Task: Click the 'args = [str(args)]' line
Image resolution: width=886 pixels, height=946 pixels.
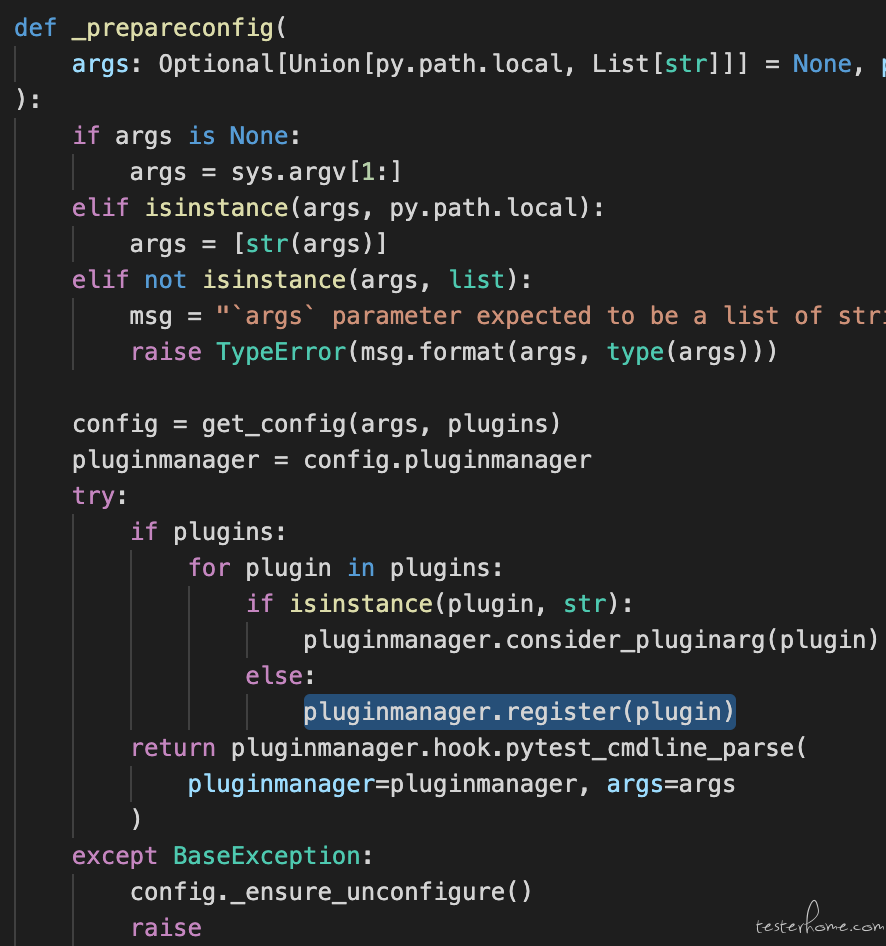Action: click(258, 244)
